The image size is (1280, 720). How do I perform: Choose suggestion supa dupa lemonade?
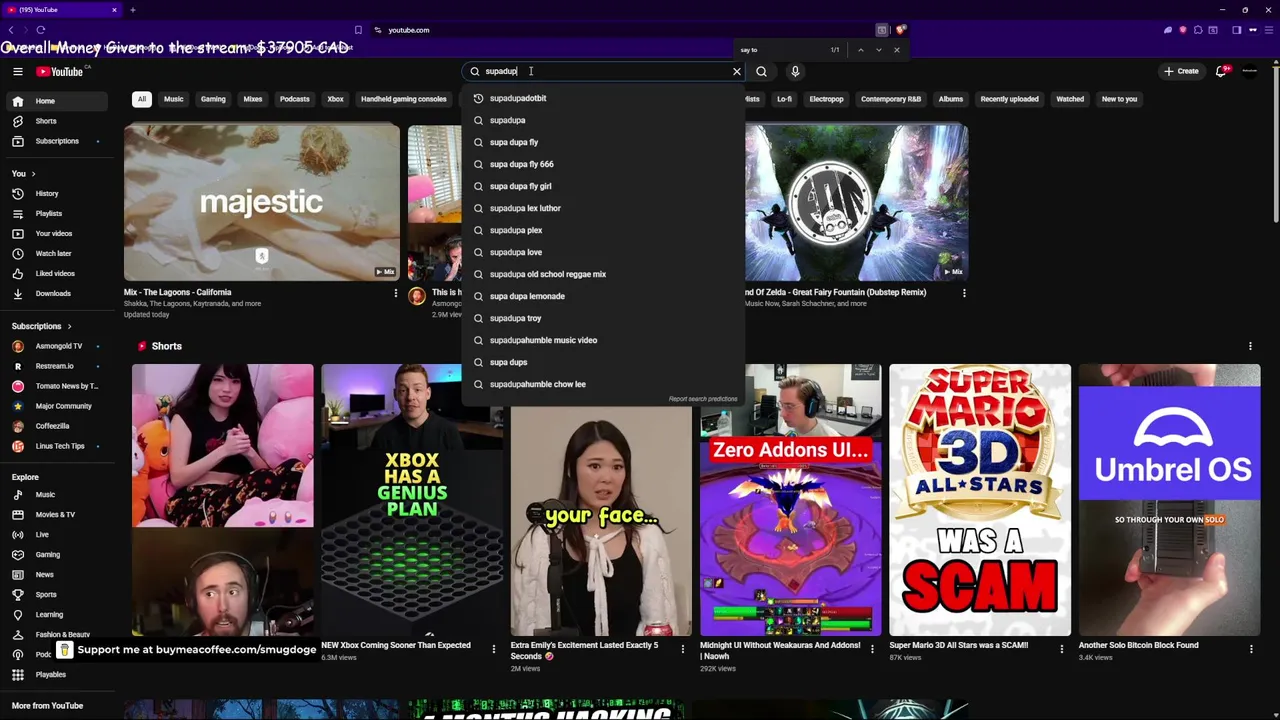603,296
